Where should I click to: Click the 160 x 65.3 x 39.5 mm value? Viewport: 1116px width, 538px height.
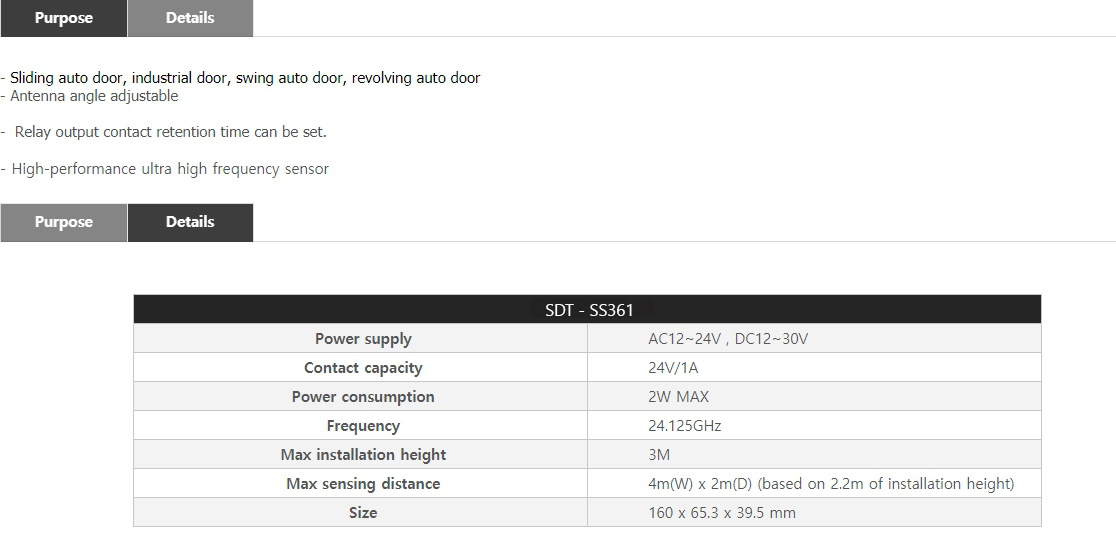tap(721, 513)
